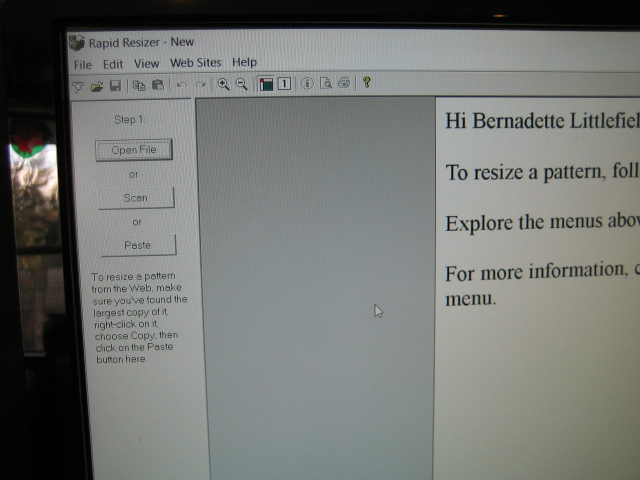Image resolution: width=640 pixels, height=480 pixels.
Task: Click the Paste button in Step 1
Action: [x=138, y=245]
